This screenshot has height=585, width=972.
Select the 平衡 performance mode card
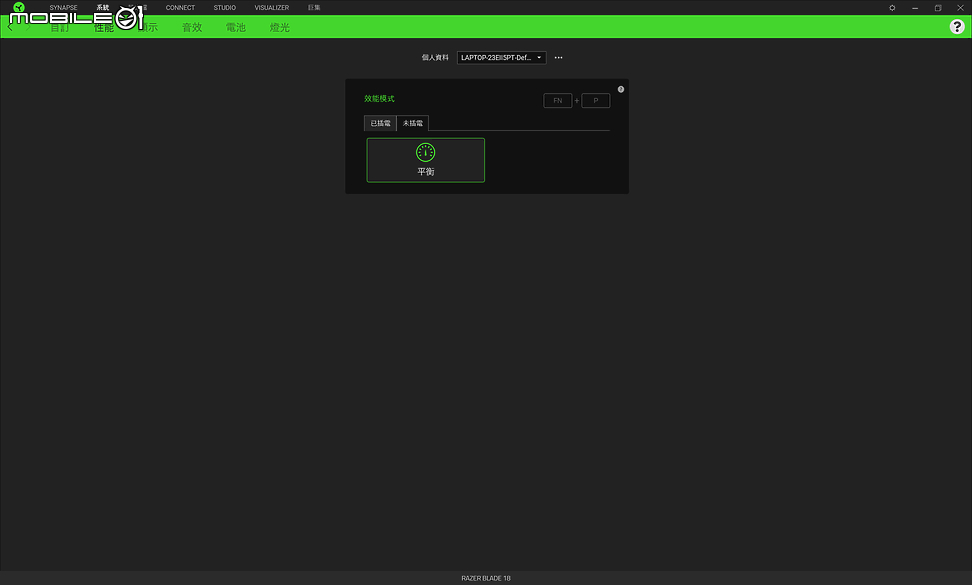425,160
